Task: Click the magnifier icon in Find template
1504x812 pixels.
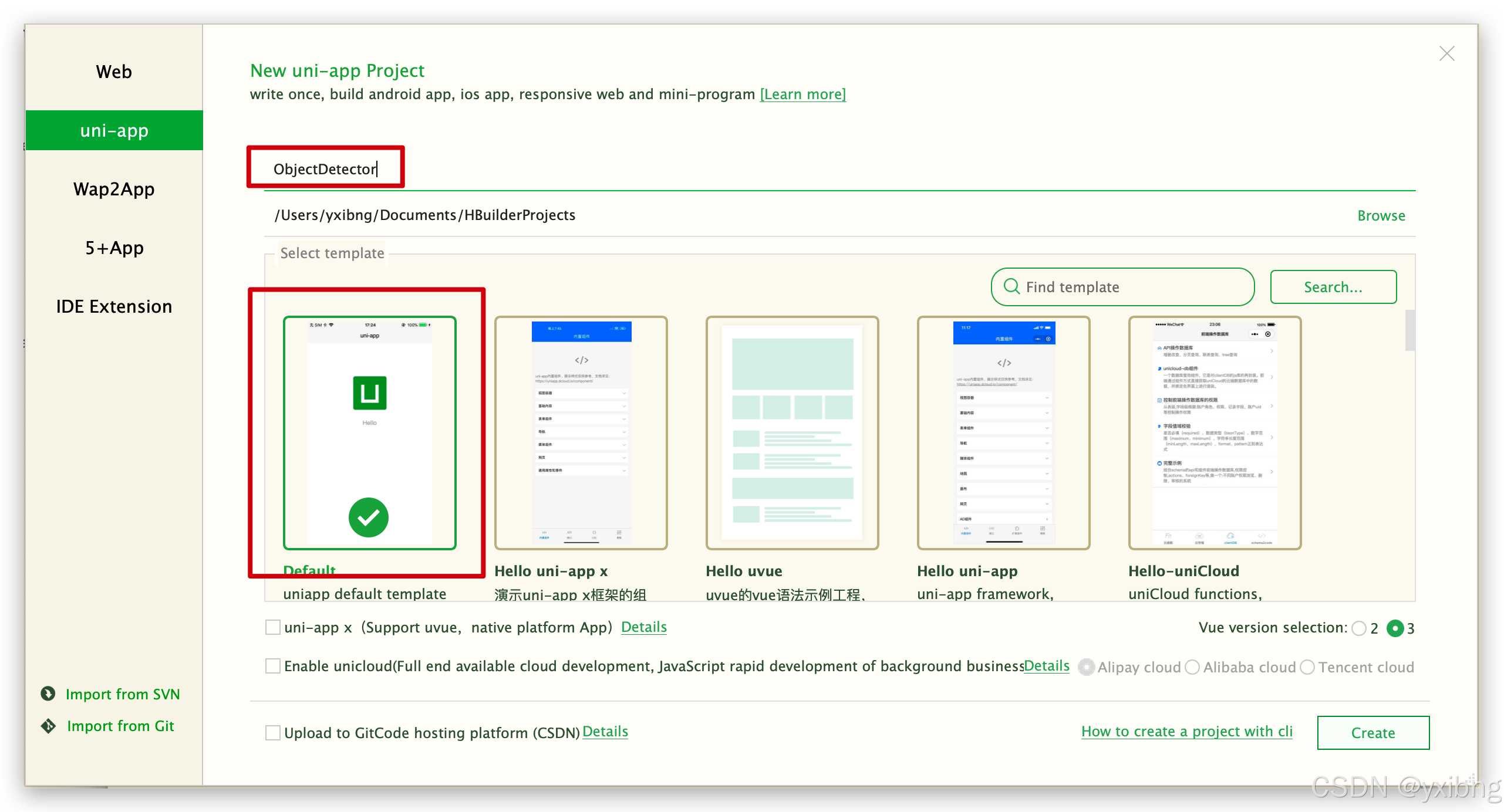Action: (x=1011, y=286)
